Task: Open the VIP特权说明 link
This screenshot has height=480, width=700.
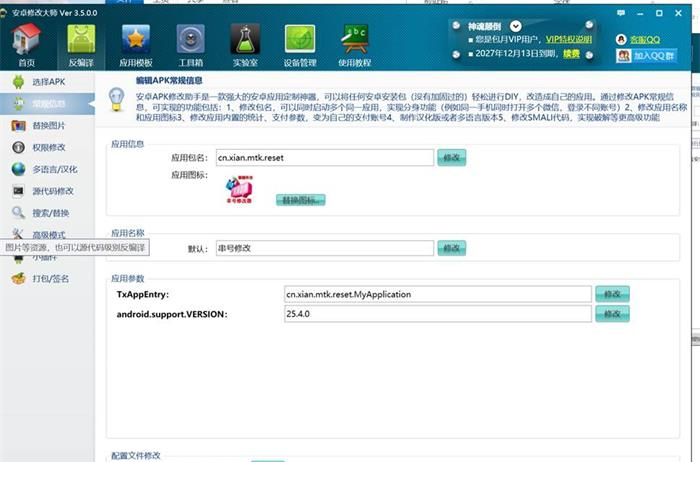Action: coord(569,40)
